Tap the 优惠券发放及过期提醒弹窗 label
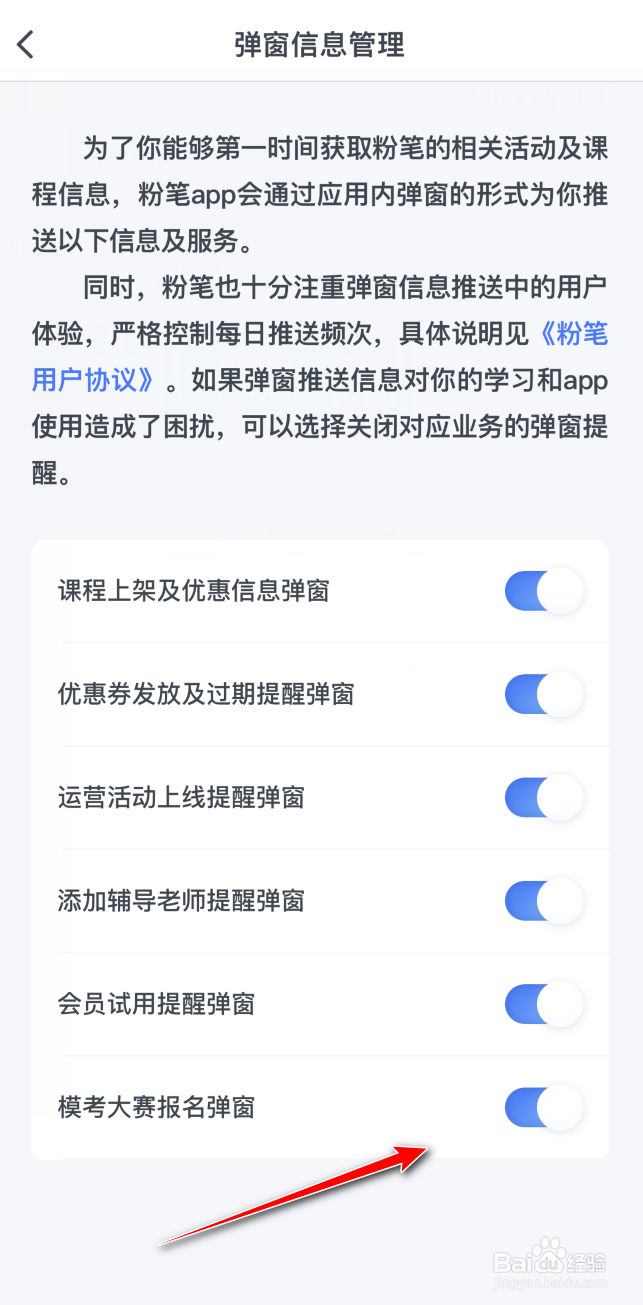The image size is (643, 1305). 206,694
